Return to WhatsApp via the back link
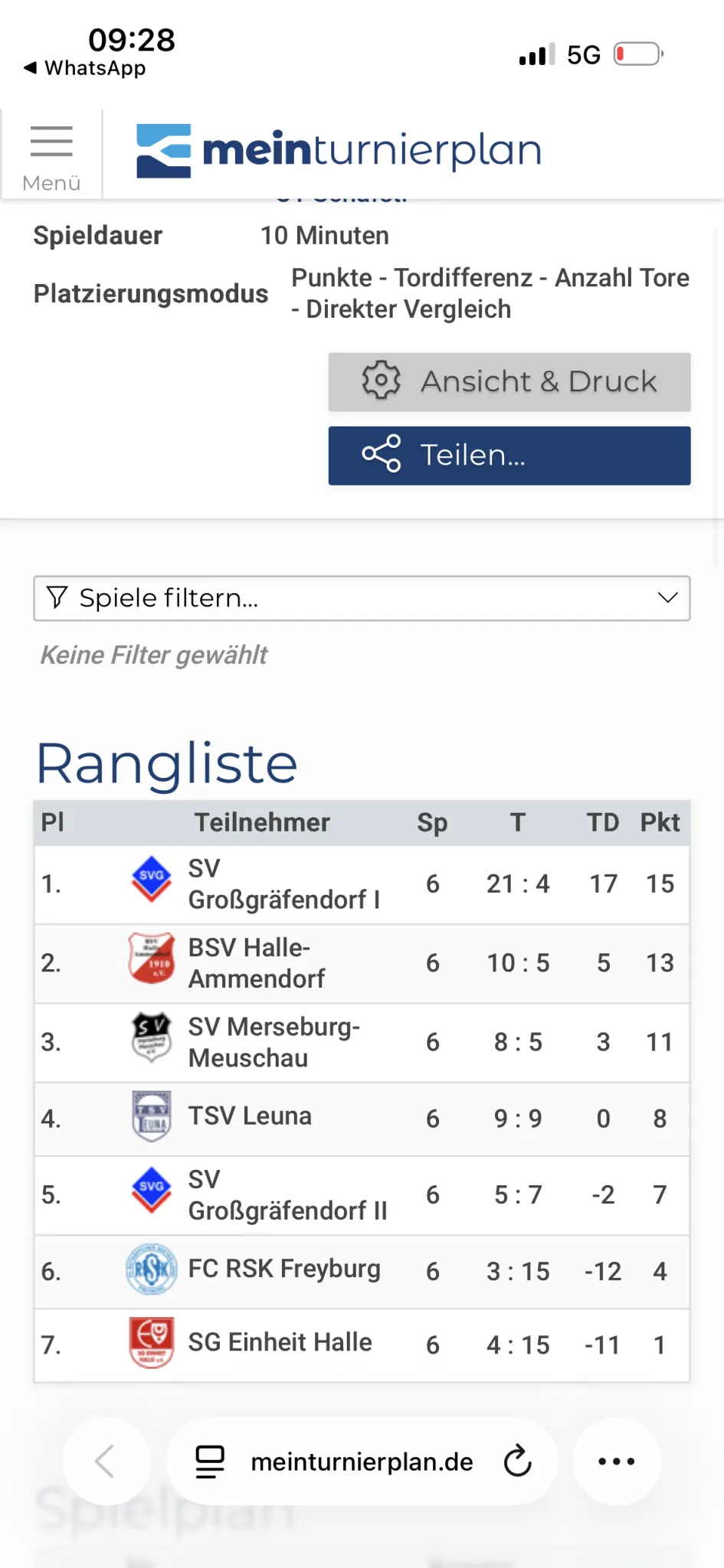724x1568 pixels. point(85,68)
